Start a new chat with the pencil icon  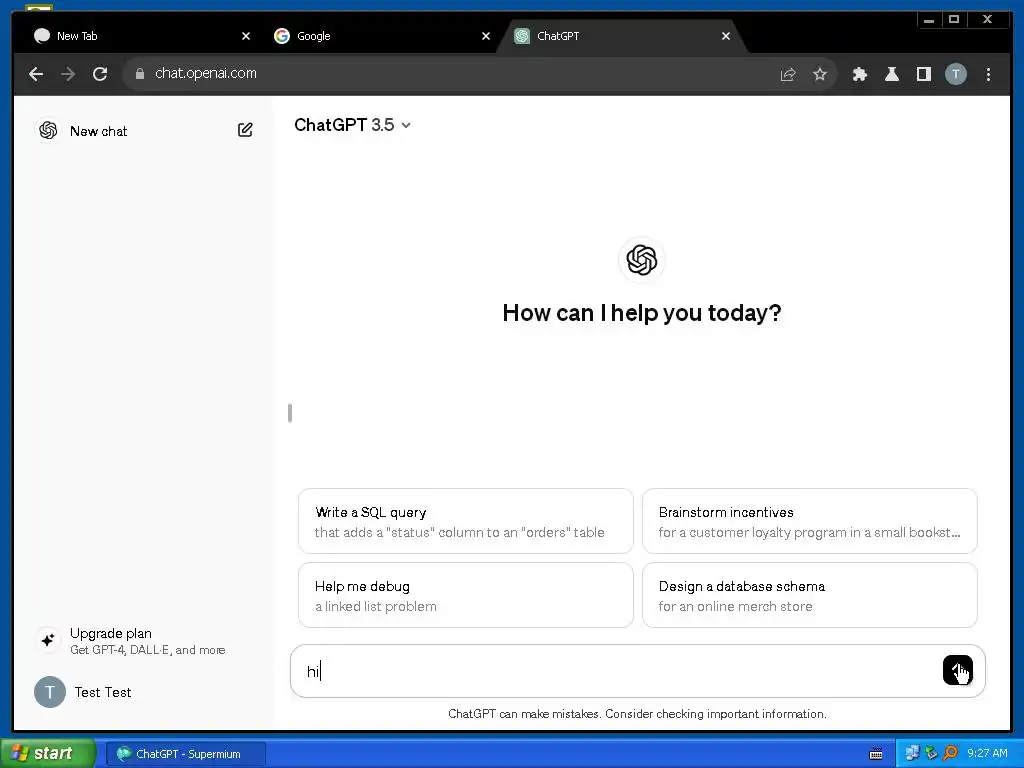[245, 130]
